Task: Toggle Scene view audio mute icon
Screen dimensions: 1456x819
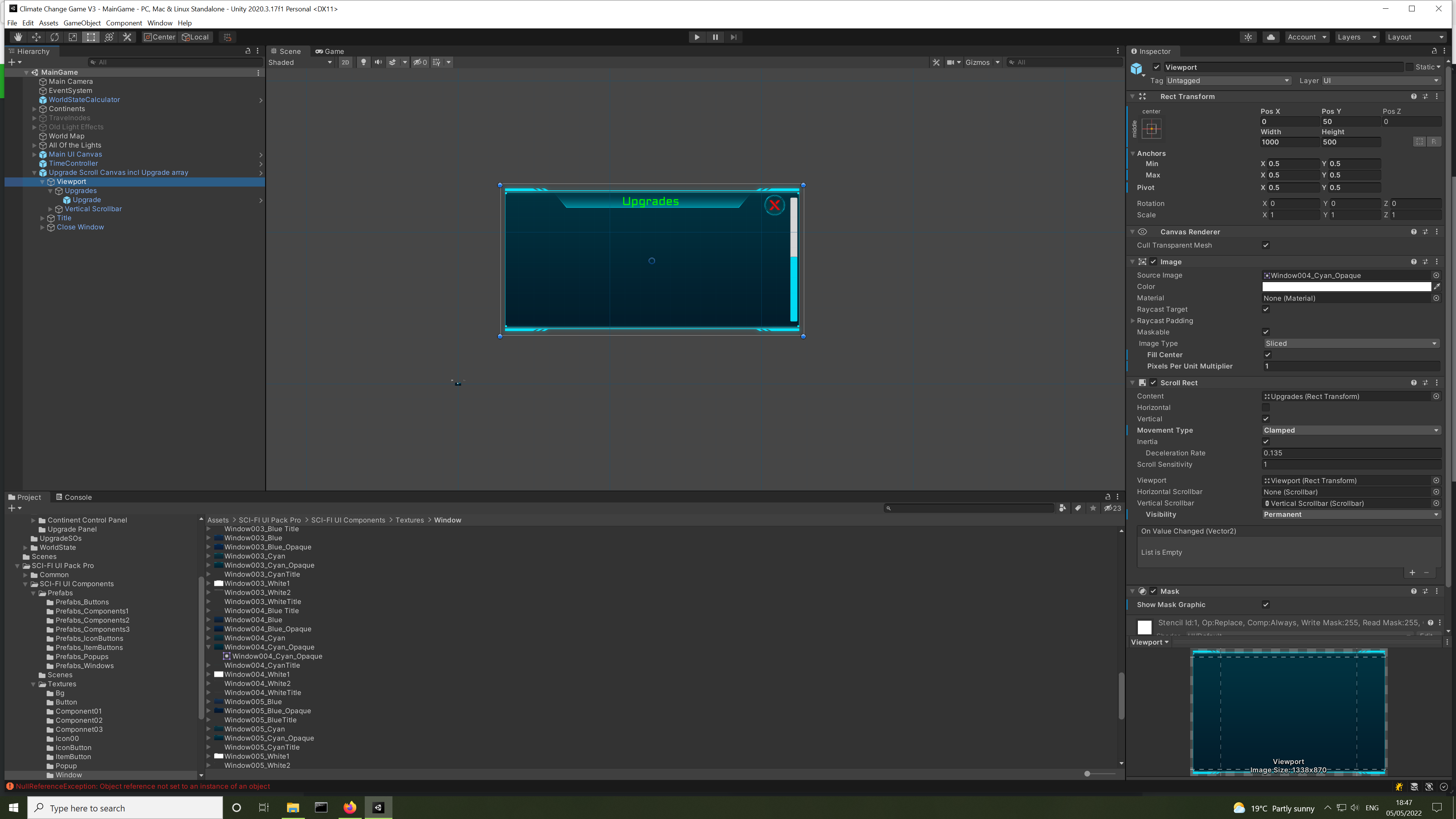Action: coord(378,62)
